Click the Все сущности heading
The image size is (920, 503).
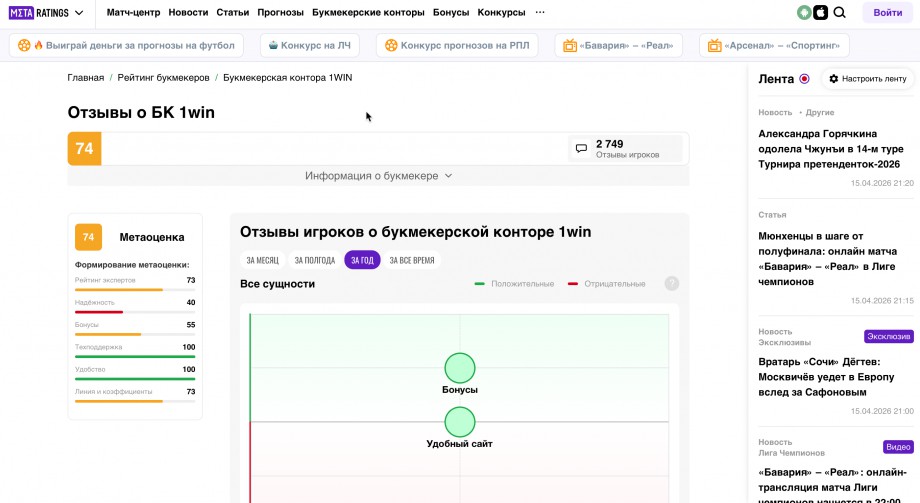pyautogui.click(x=278, y=283)
